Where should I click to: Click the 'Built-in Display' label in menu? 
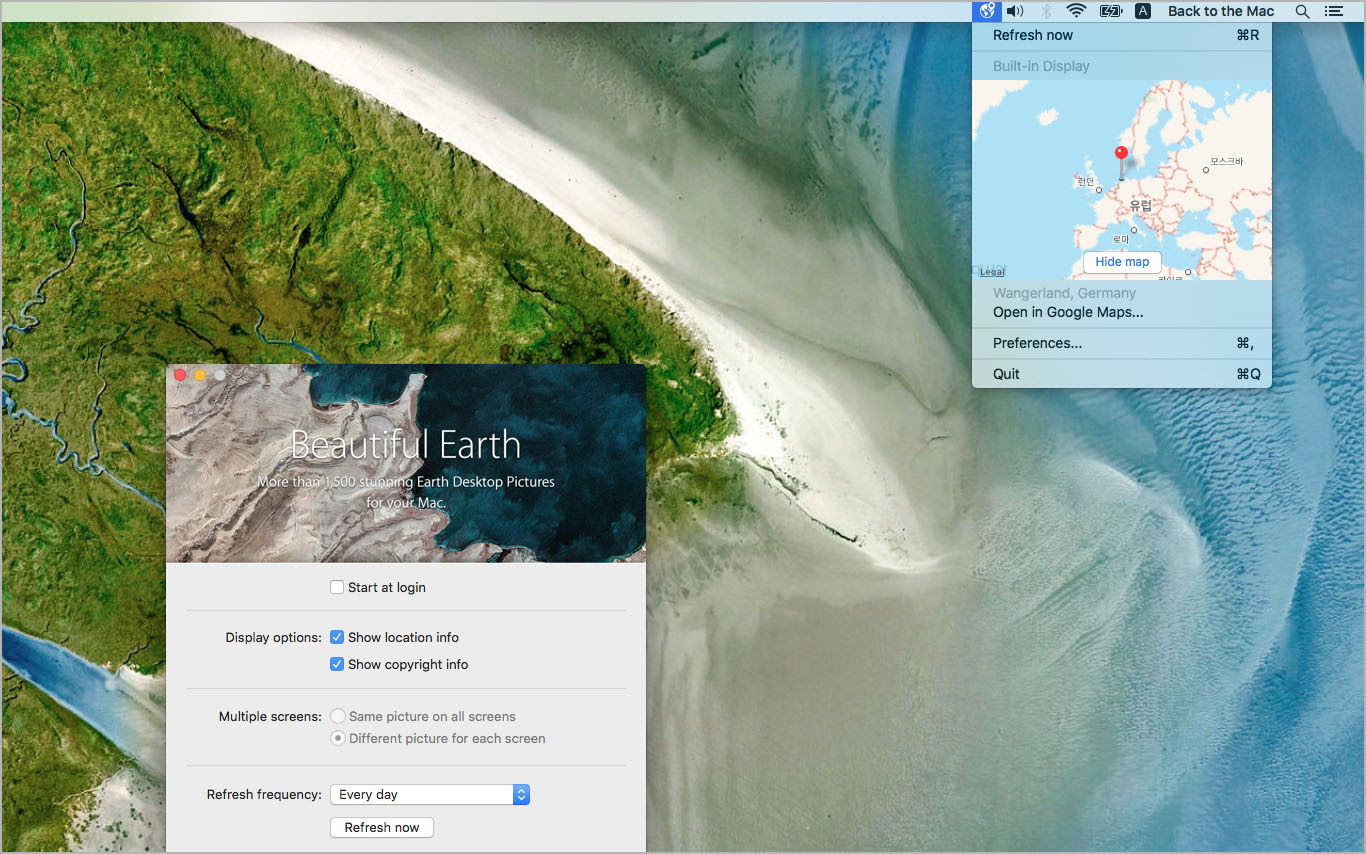pos(1041,66)
